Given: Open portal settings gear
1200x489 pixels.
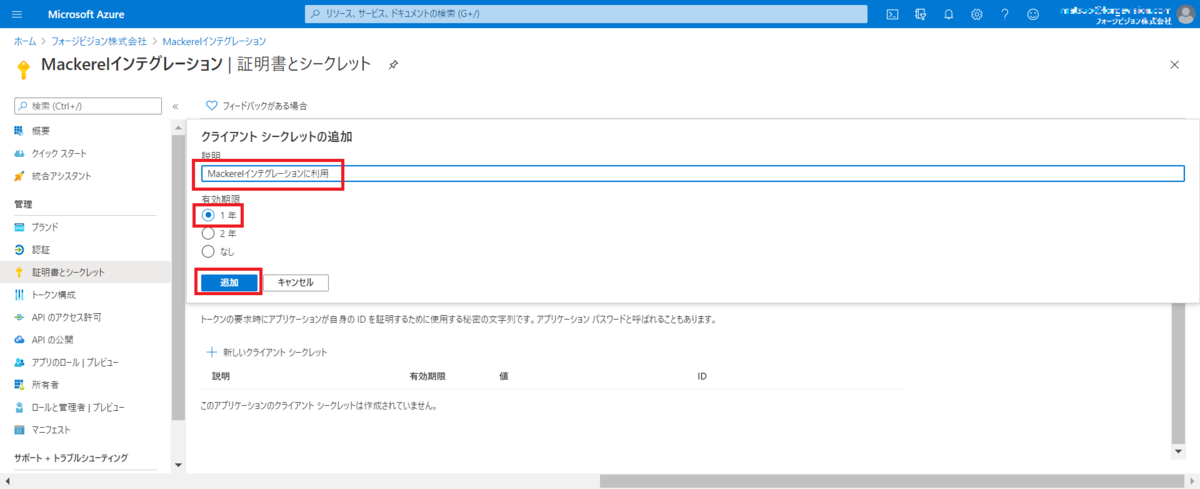Looking at the screenshot, I should (x=976, y=14).
